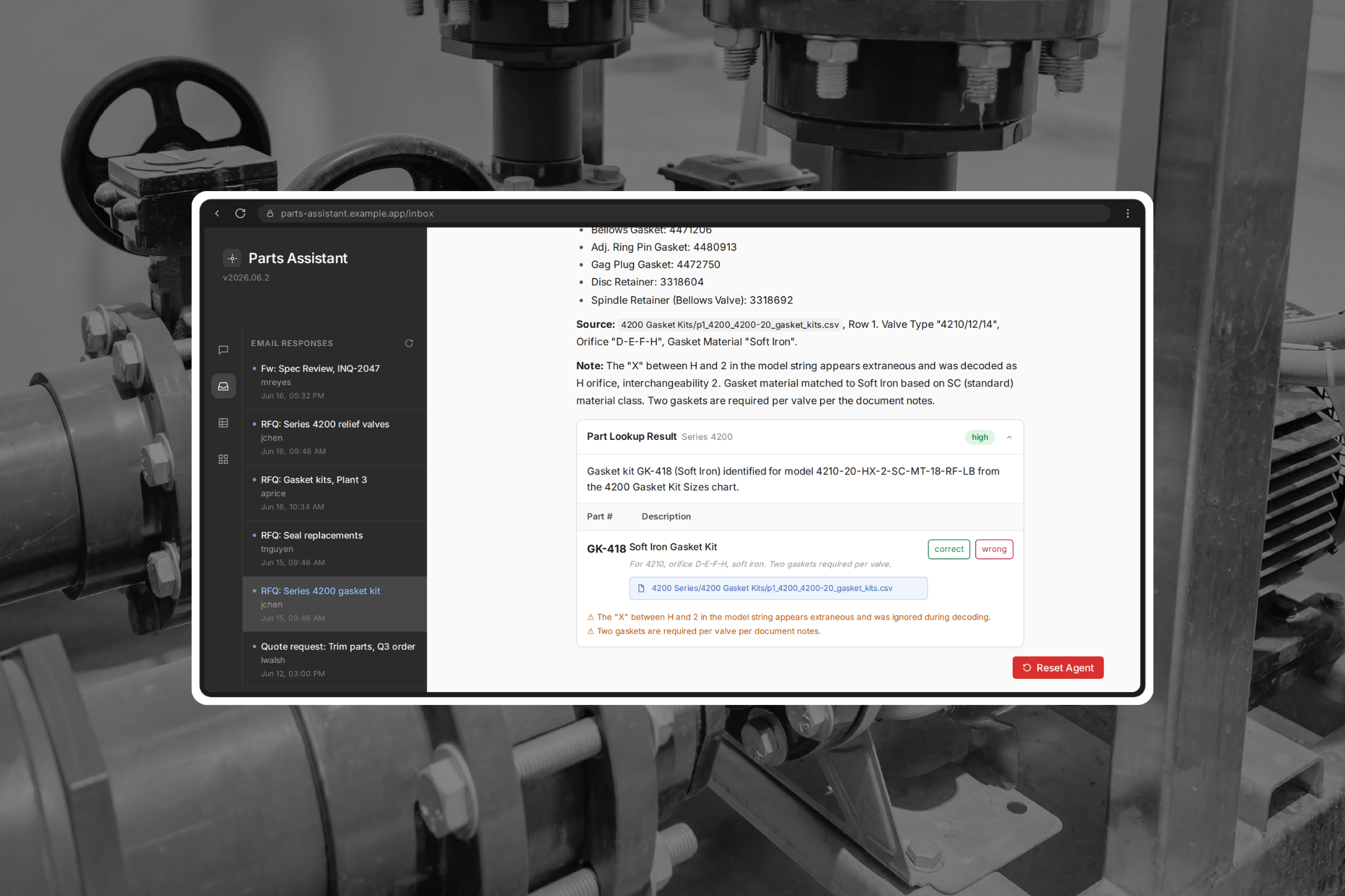Open the RFQ: Series 4200 relief valves email
1345x896 pixels.
pyautogui.click(x=335, y=437)
